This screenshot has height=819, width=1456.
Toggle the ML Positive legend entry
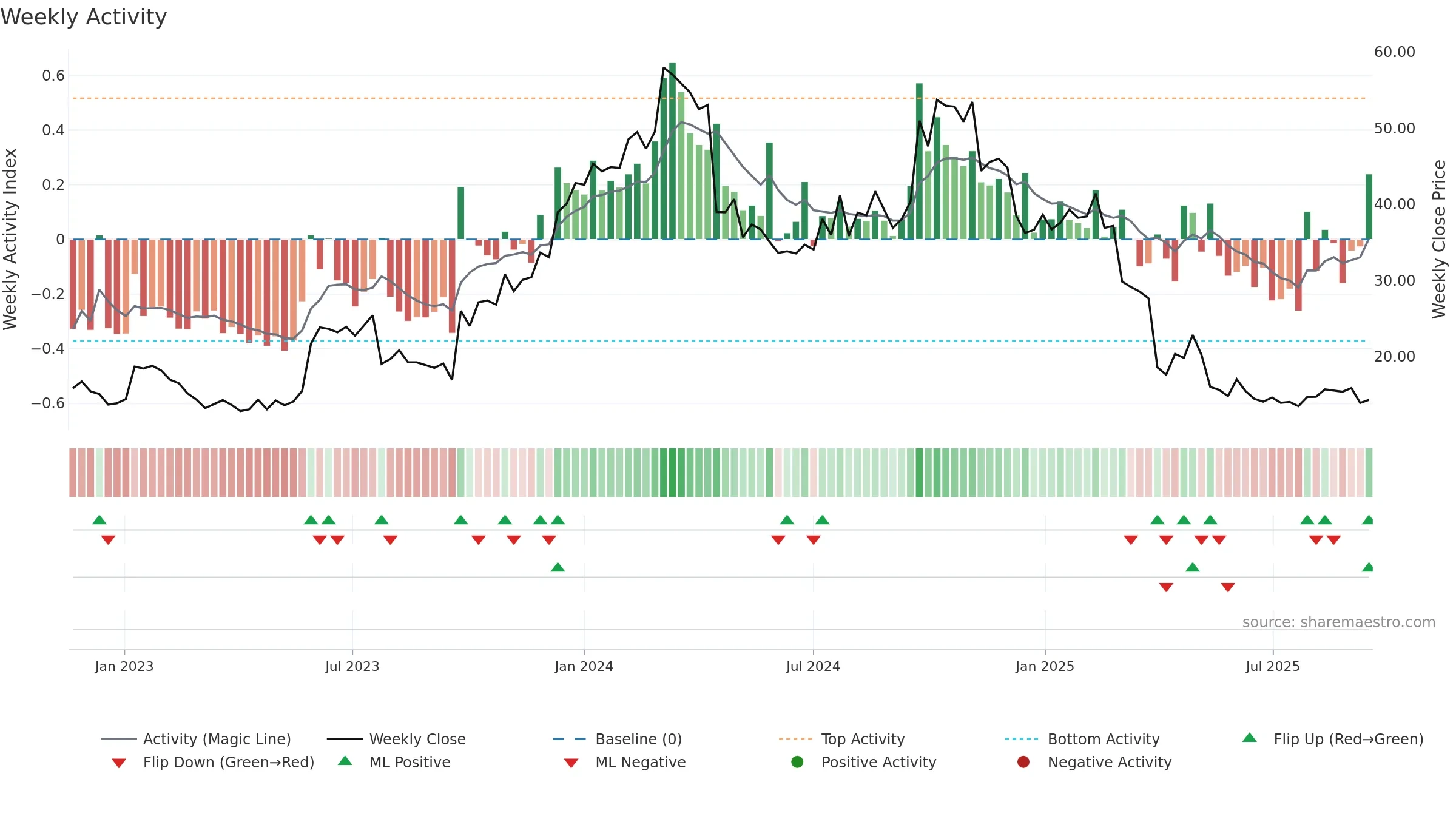click(394, 762)
